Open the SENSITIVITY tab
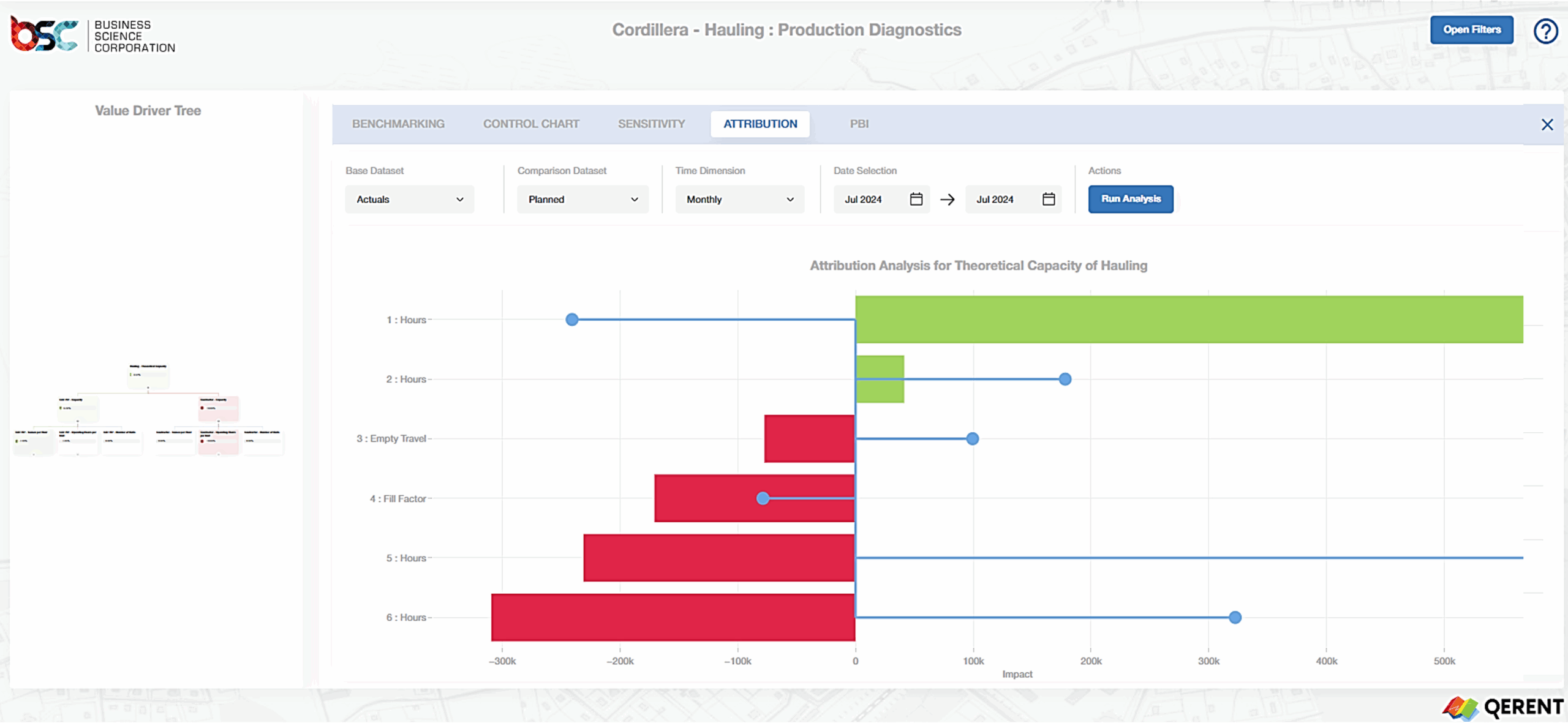Screen dimensions: 1568x723 tap(651, 124)
